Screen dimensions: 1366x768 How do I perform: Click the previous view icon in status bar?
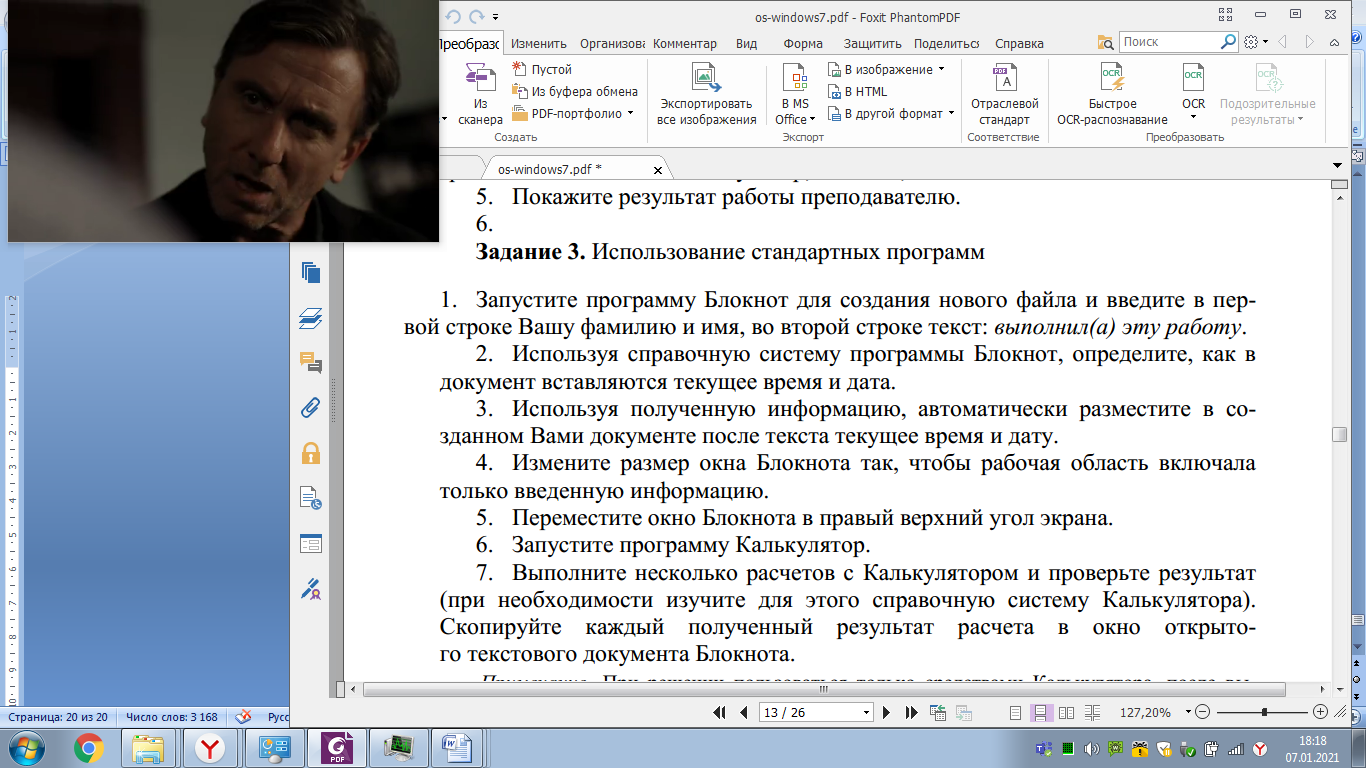click(938, 712)
